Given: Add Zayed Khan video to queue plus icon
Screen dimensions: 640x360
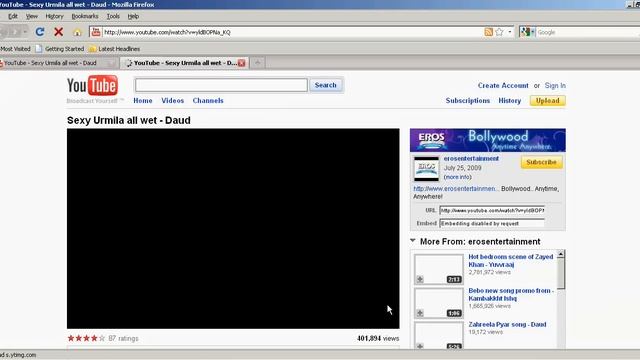Looking at the screenshot, I should click(x=420, y=279).
